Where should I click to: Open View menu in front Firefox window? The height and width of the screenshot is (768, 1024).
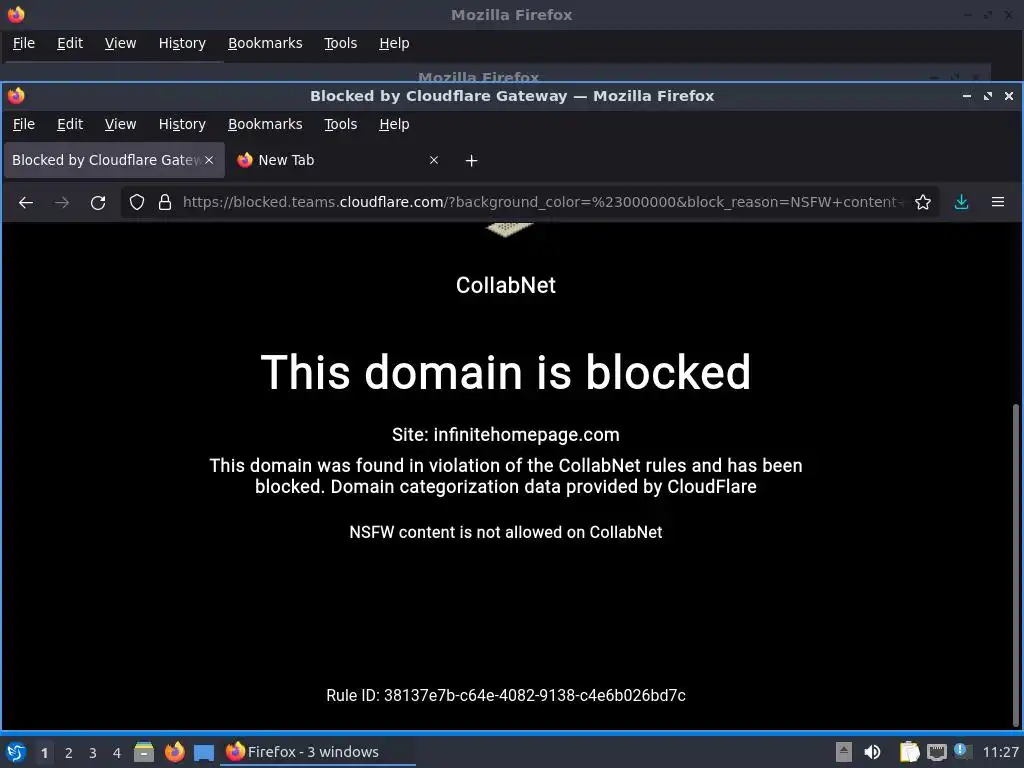click(120, 124)
